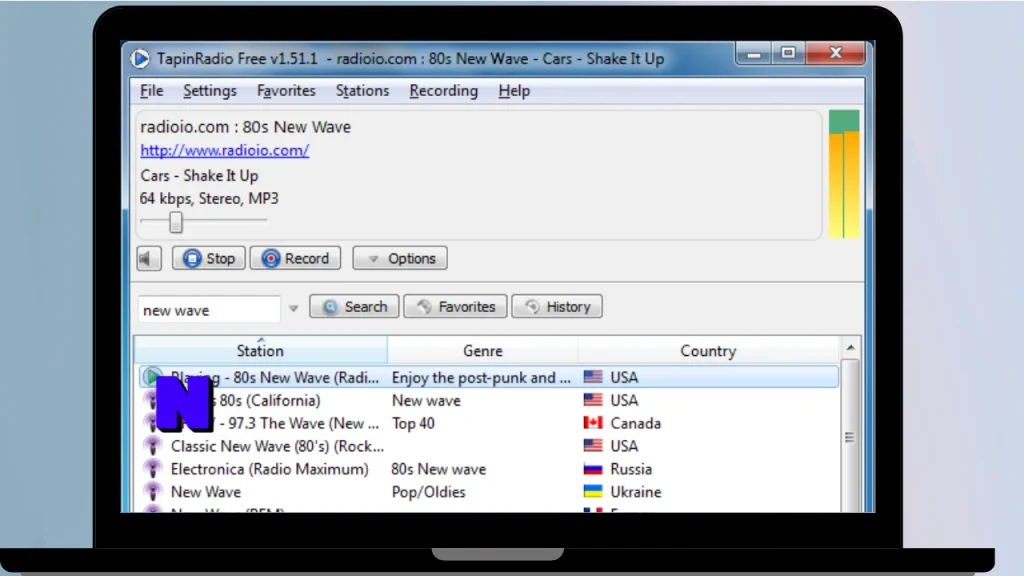Click the scroll-up arrow of station list

point(850,347)
